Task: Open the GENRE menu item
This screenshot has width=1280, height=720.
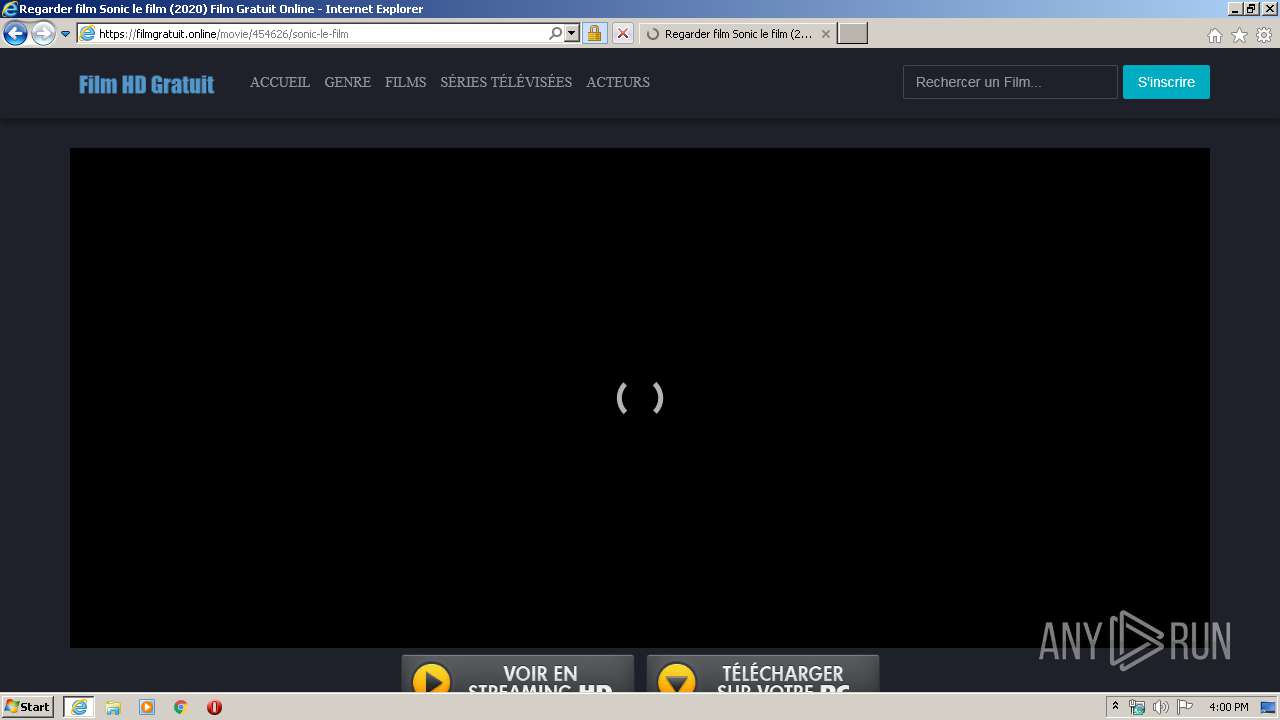Action: 347,82
